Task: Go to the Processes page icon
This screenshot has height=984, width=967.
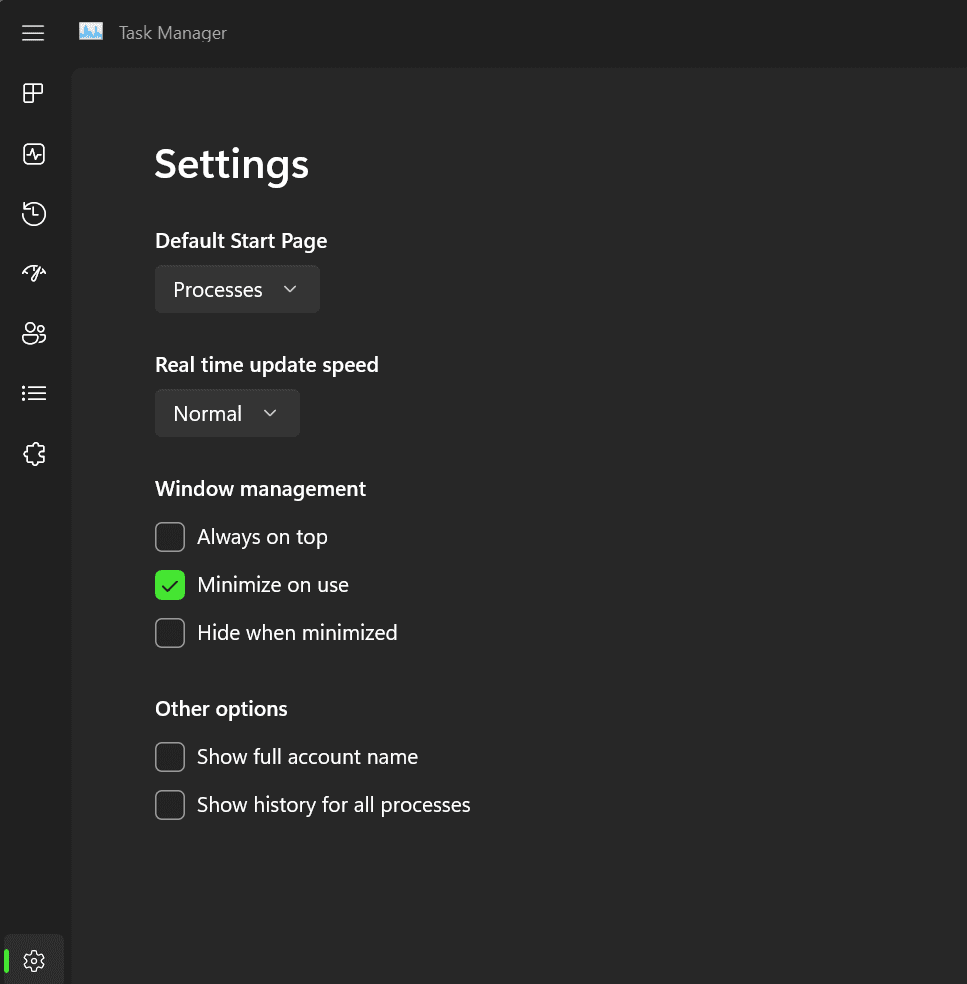Action: coord(33,94)
